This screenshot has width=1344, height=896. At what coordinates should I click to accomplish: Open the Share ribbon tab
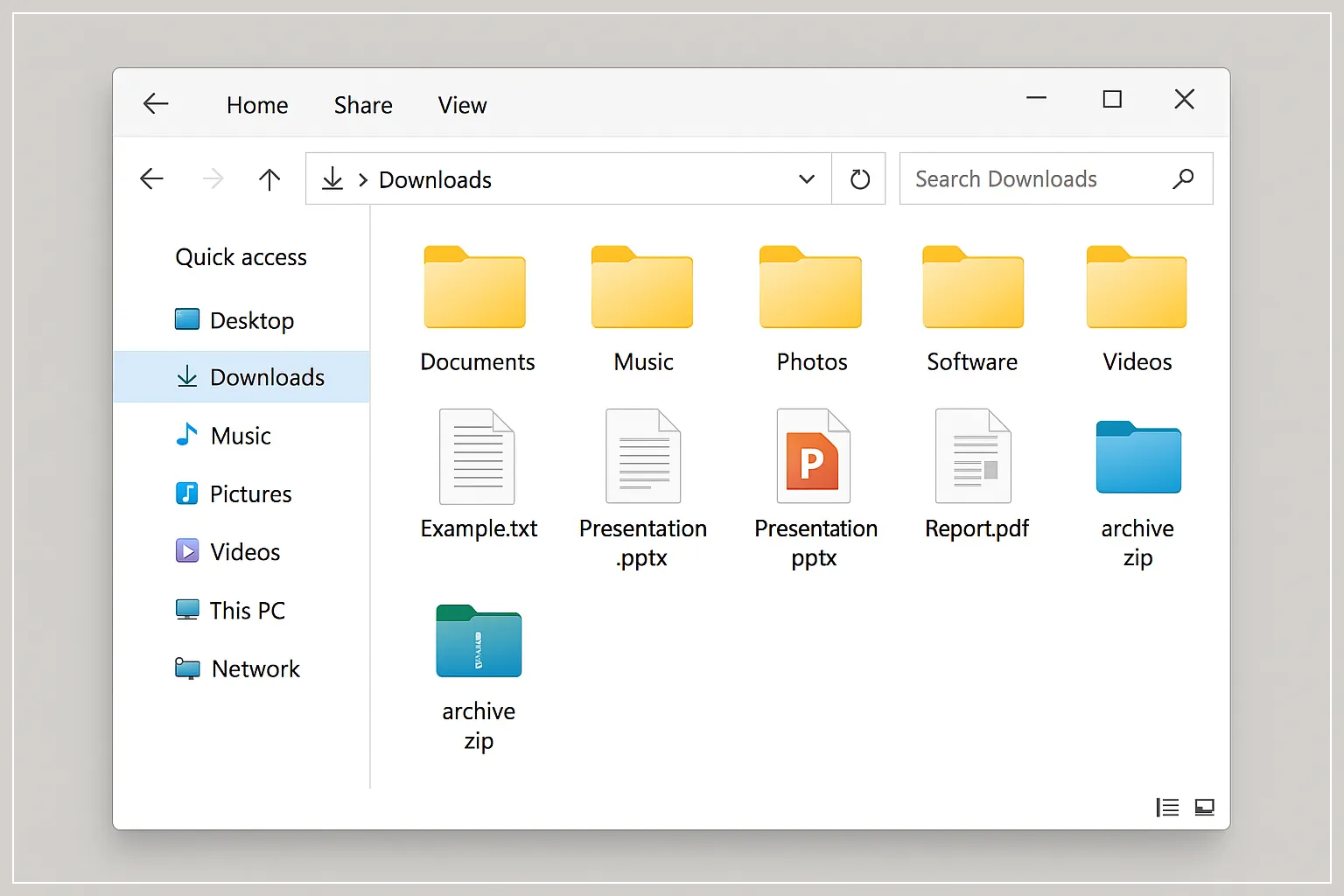tap(363, 105)
